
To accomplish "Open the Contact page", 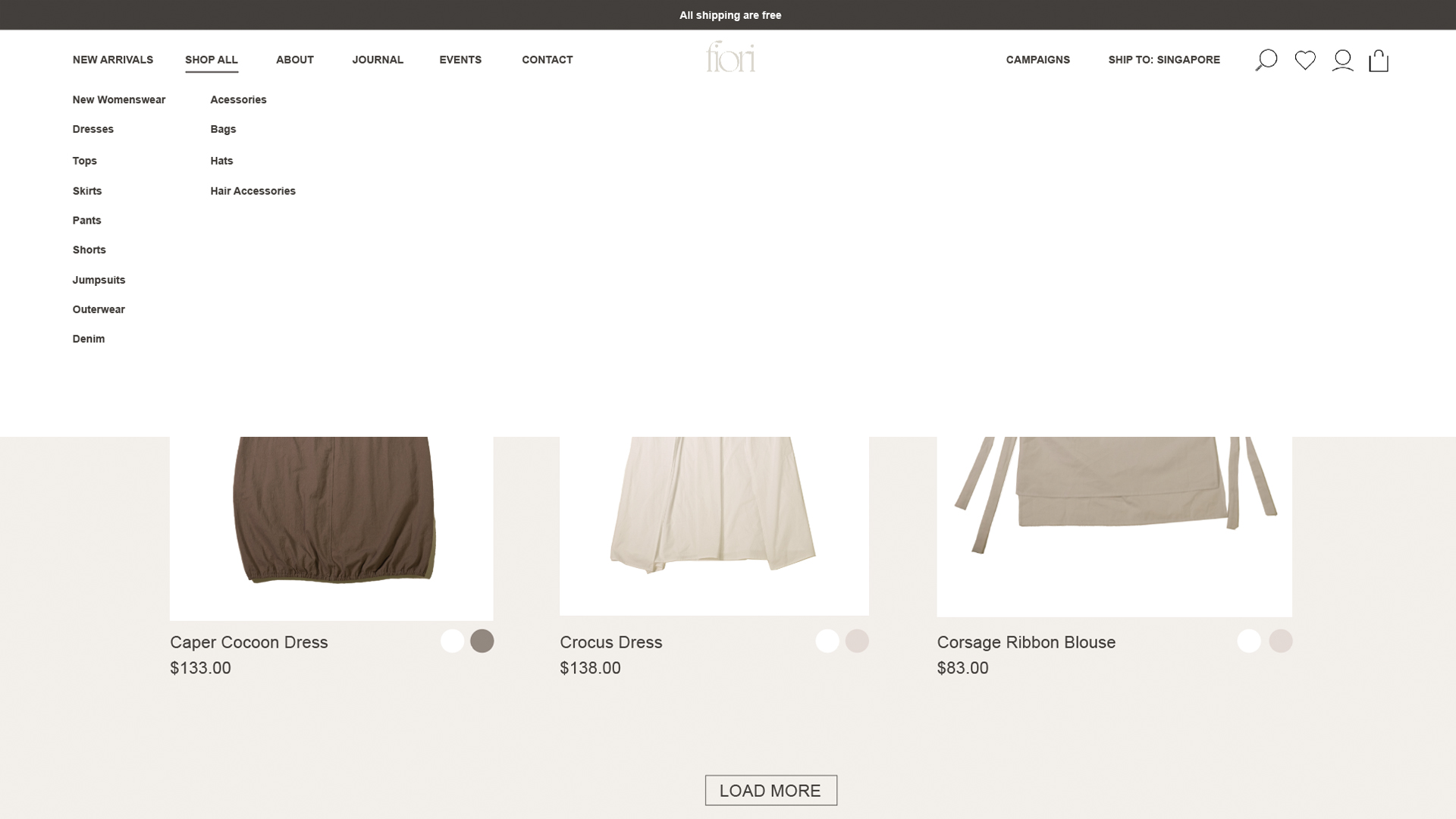I will click(x=548, y=59).
